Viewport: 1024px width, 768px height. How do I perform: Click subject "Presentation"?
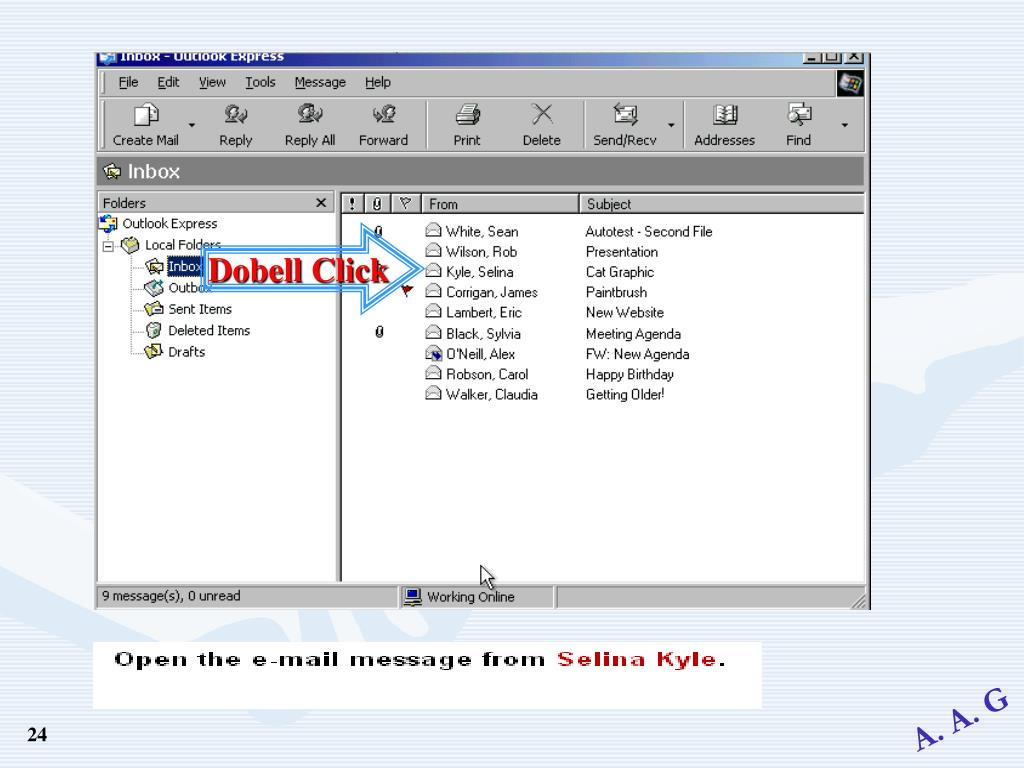click(x=622, y=251)
